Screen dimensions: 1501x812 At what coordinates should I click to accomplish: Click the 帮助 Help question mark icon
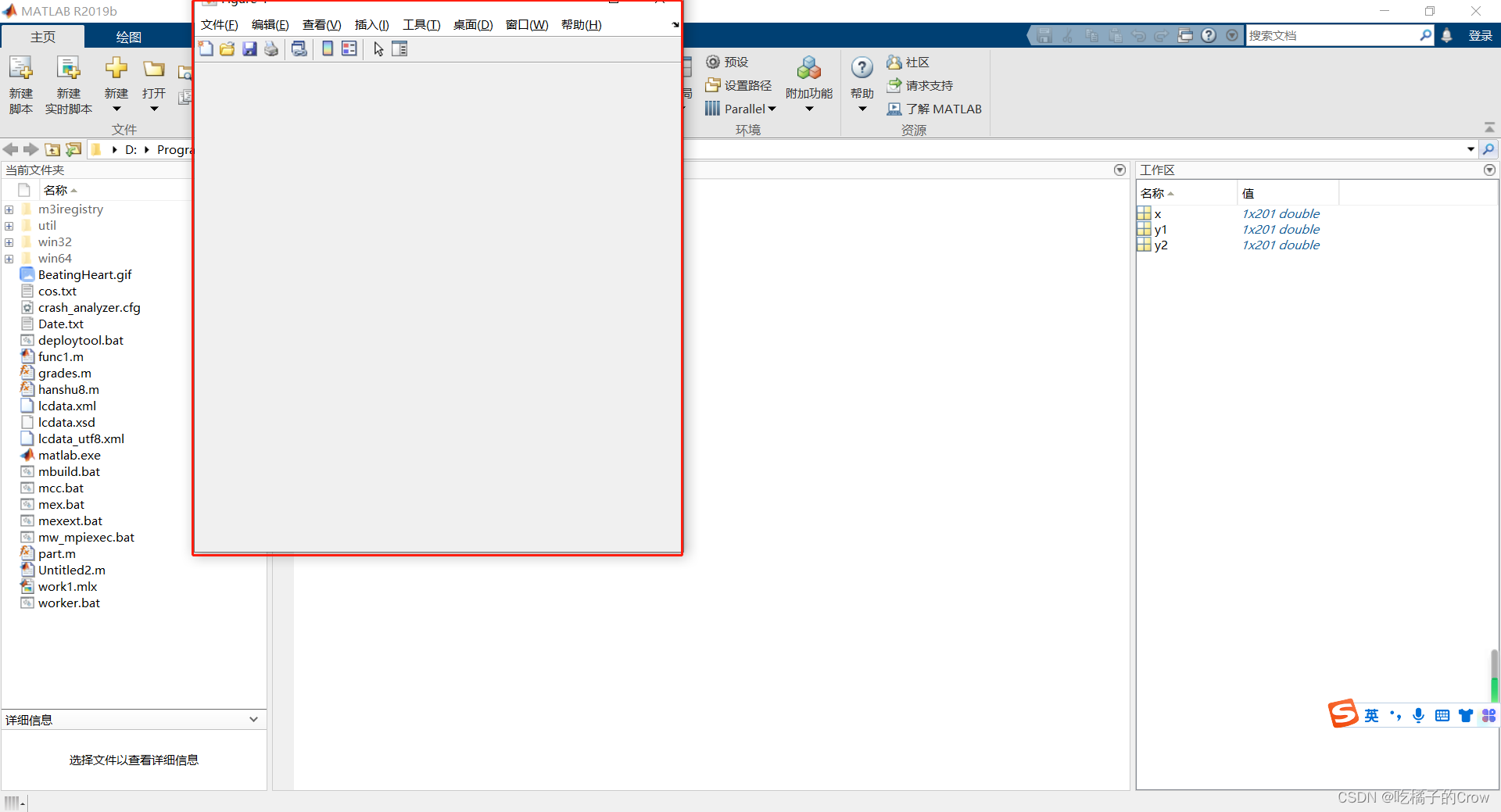862,68
